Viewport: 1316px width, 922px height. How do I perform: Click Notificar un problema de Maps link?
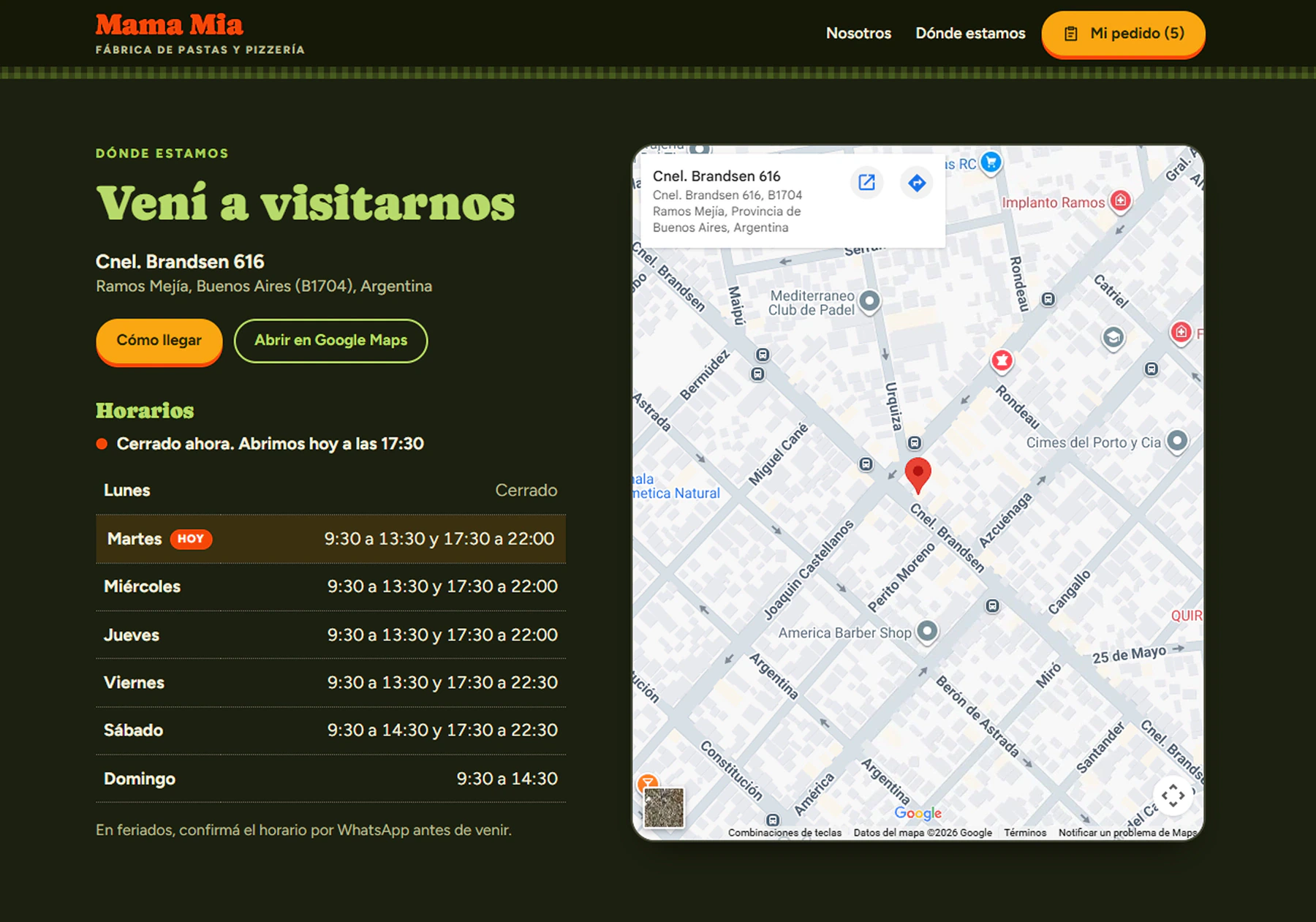click(x=1127, y=833)
